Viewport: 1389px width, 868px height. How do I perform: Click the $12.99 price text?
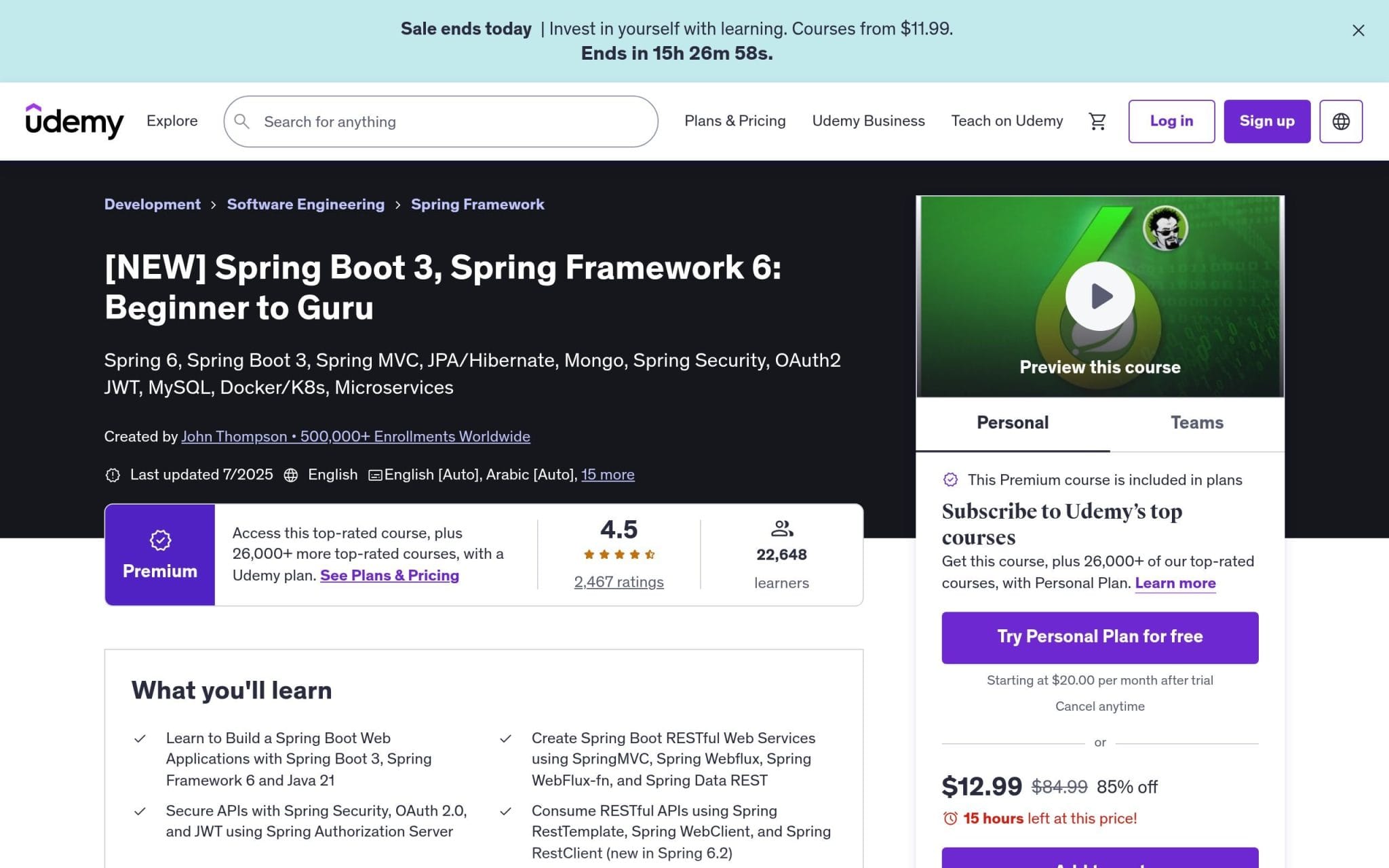[981, 787]
